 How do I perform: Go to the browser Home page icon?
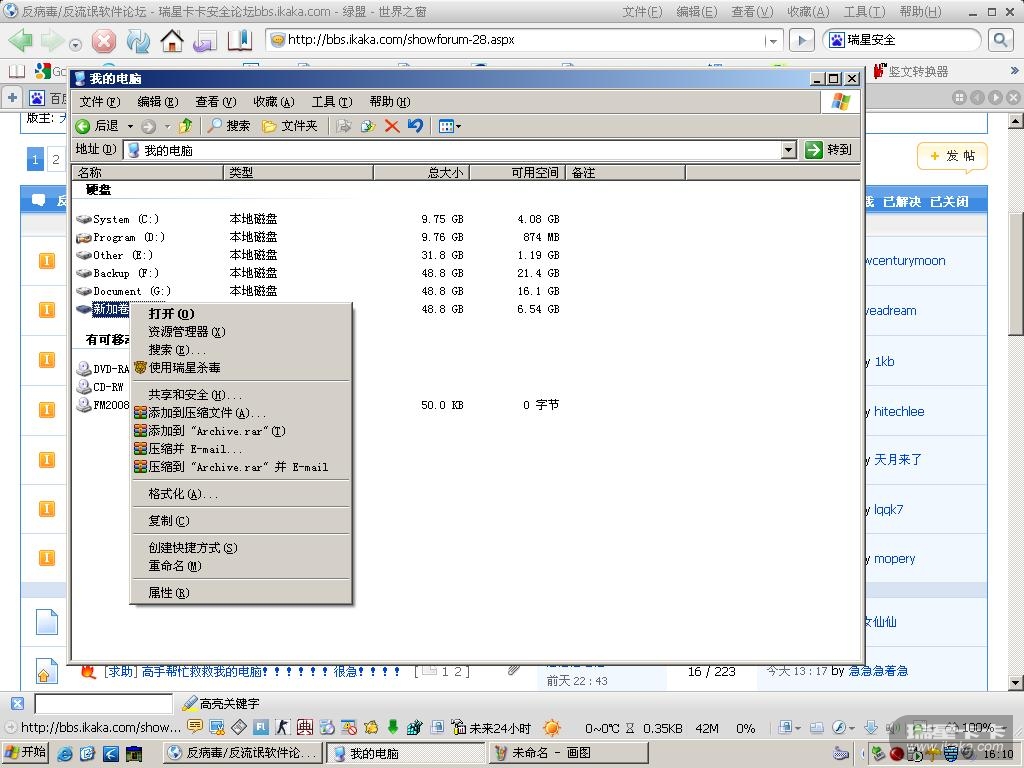coord(172,41)
